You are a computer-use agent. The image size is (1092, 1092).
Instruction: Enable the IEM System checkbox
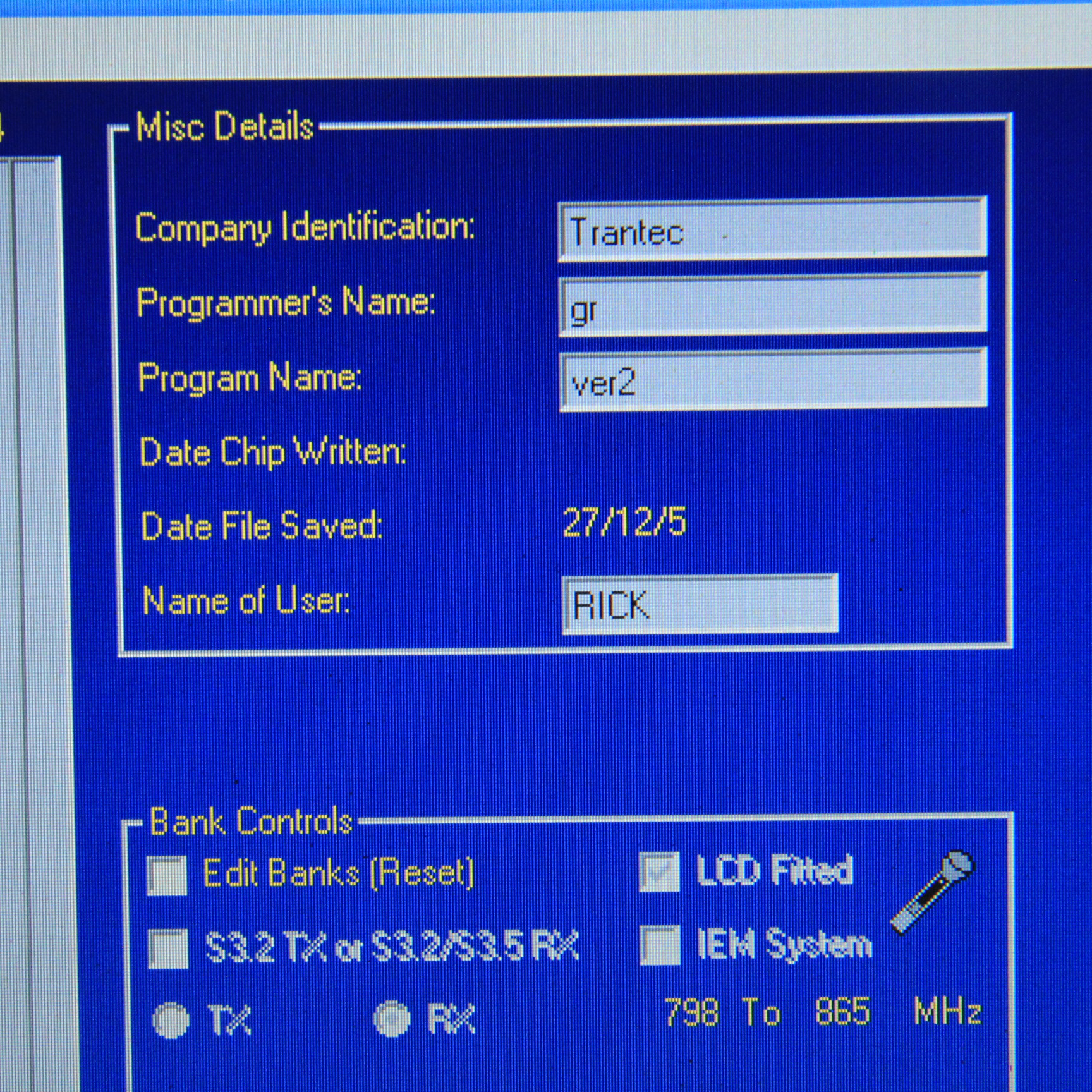[x=660, y=945]
